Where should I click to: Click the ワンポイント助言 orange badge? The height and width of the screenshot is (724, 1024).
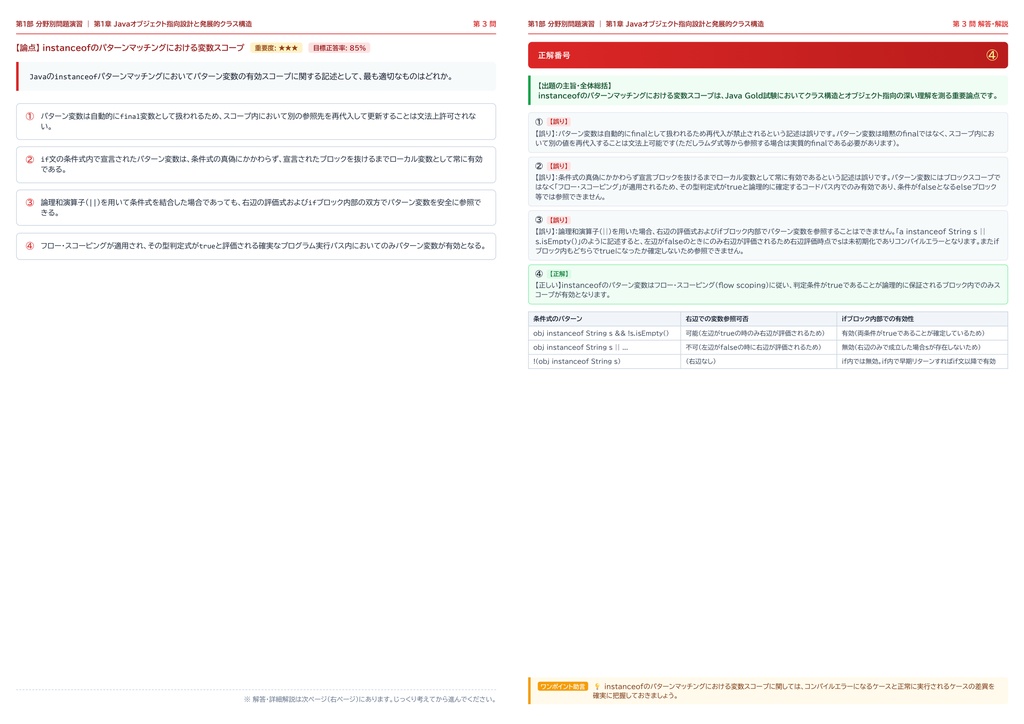pos(562,687)
